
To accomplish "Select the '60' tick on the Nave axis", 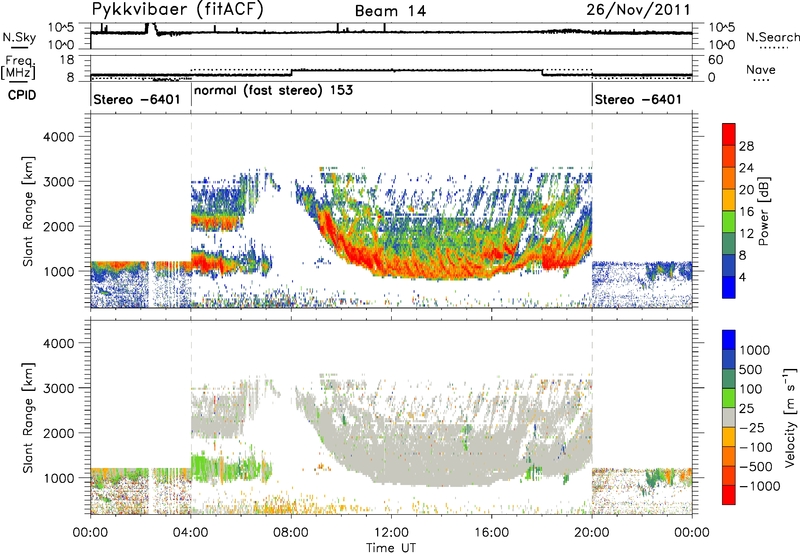I will 715,60.
